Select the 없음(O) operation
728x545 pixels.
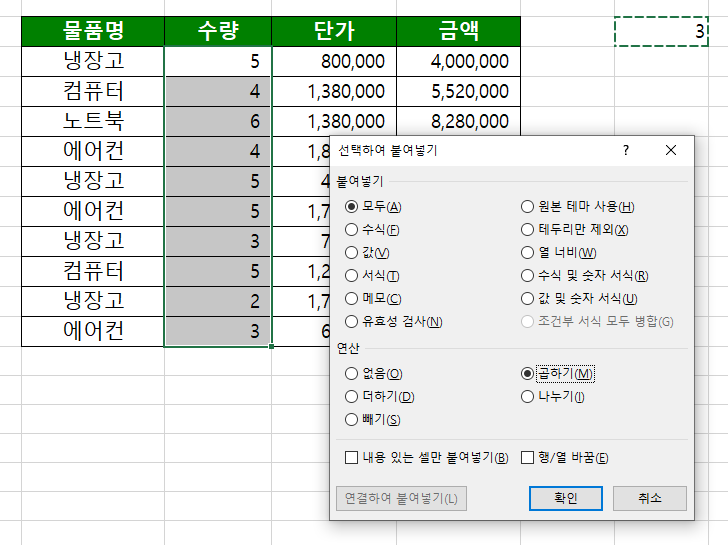(351, 373)
